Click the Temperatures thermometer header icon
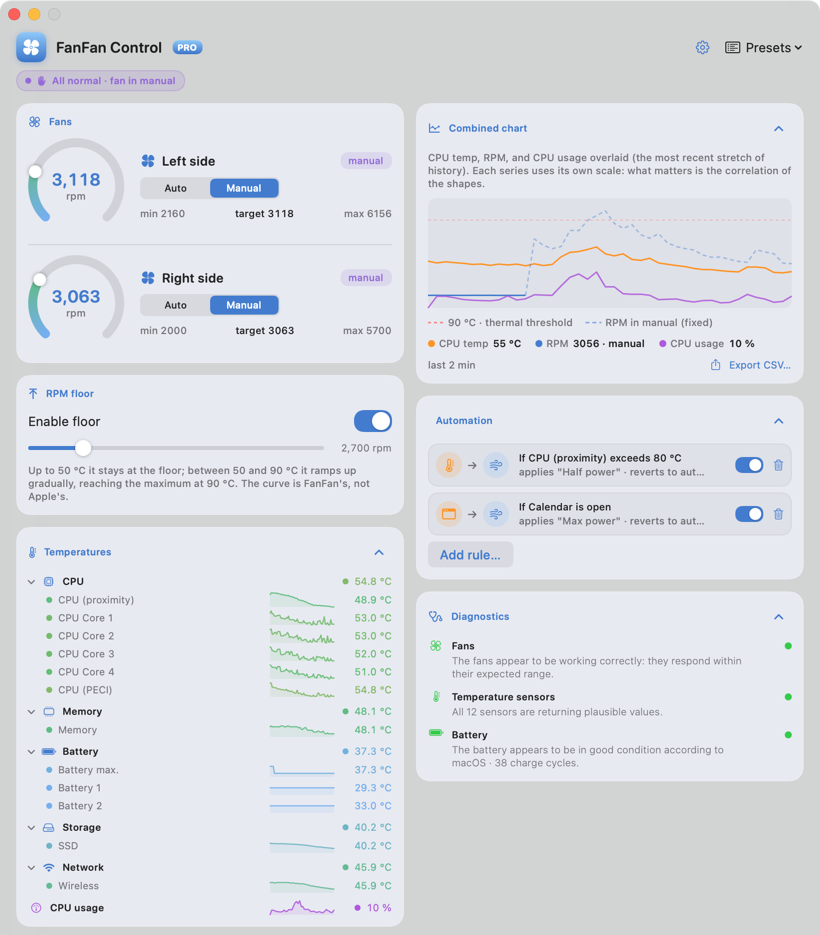 click(32, 552)
